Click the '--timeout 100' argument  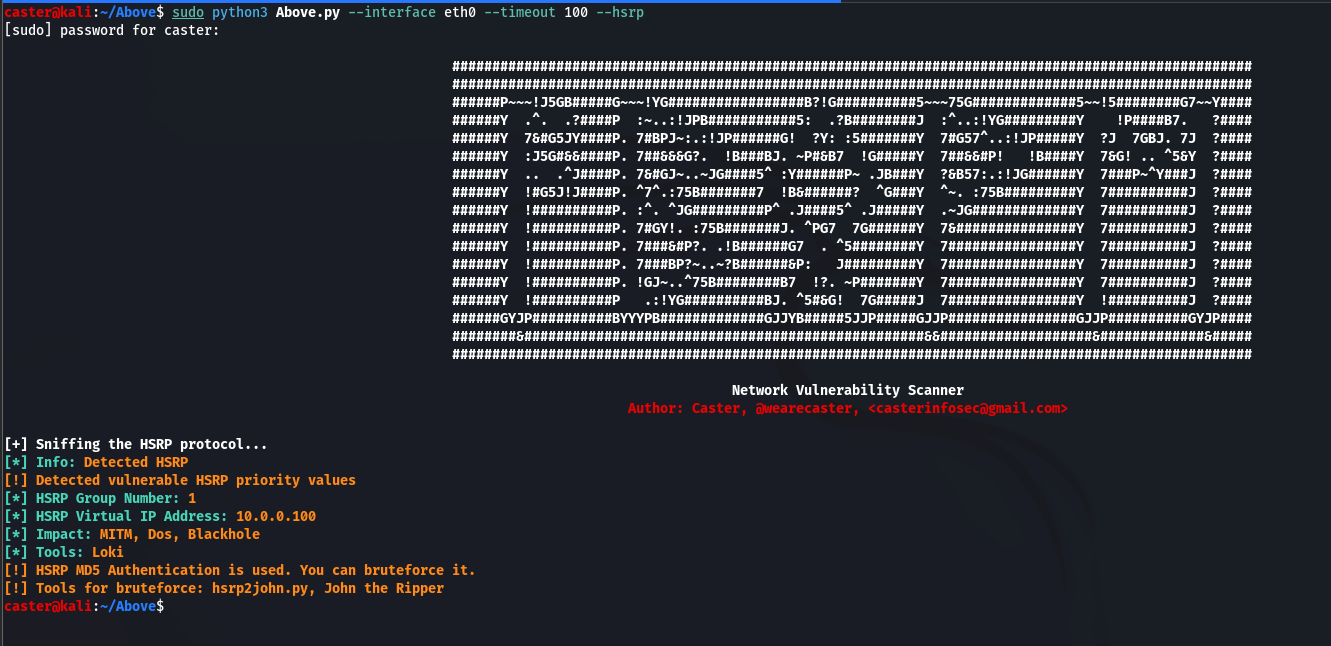click(x=536, y=12)
